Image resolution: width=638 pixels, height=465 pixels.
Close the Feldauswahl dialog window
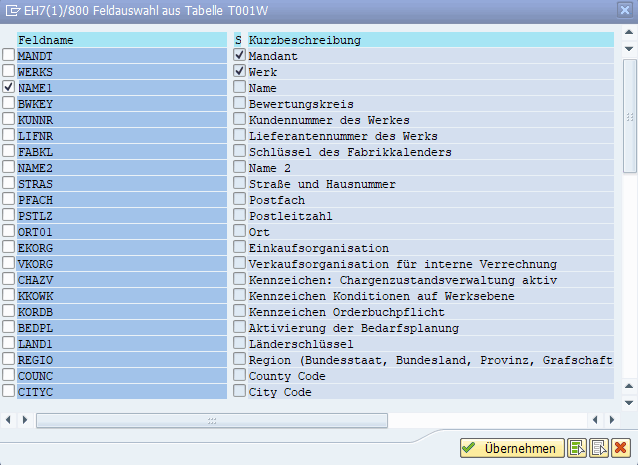(x=625, y=10)
